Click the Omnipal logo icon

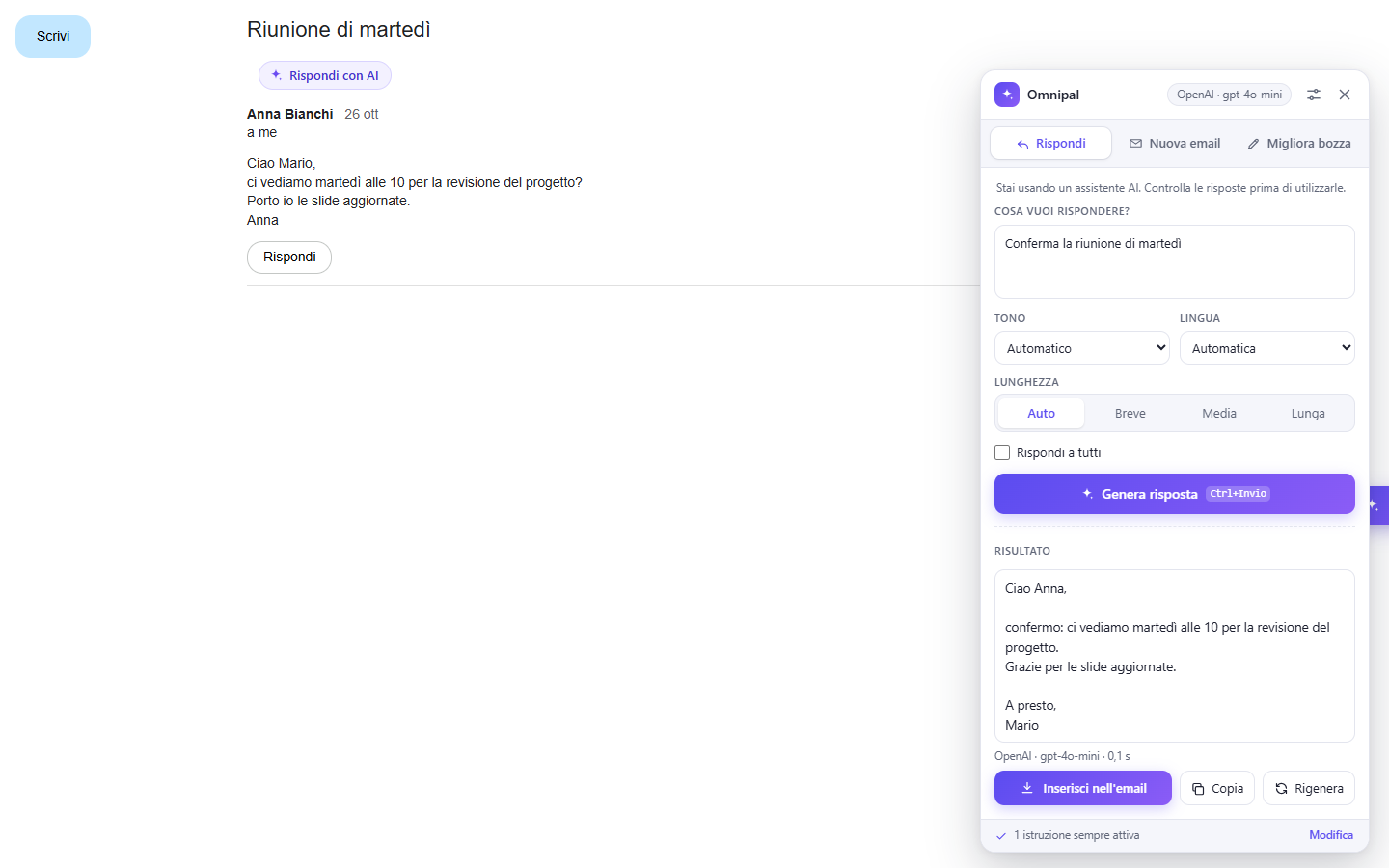coord(1007,95)
